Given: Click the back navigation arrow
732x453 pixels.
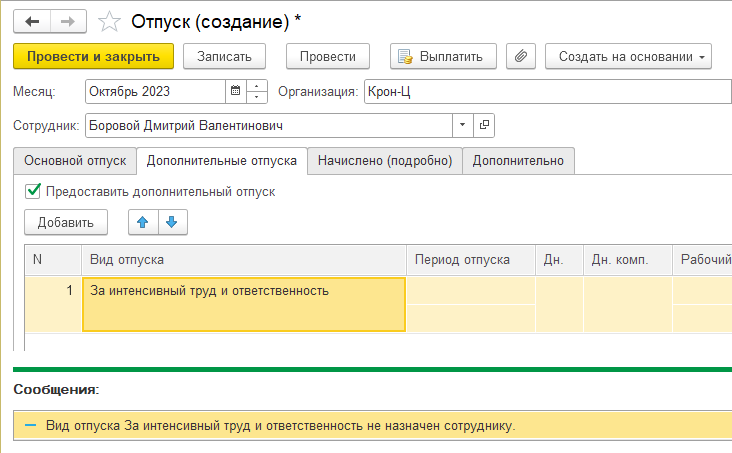Looking at the screenshot, I should [x=32, y=20].
